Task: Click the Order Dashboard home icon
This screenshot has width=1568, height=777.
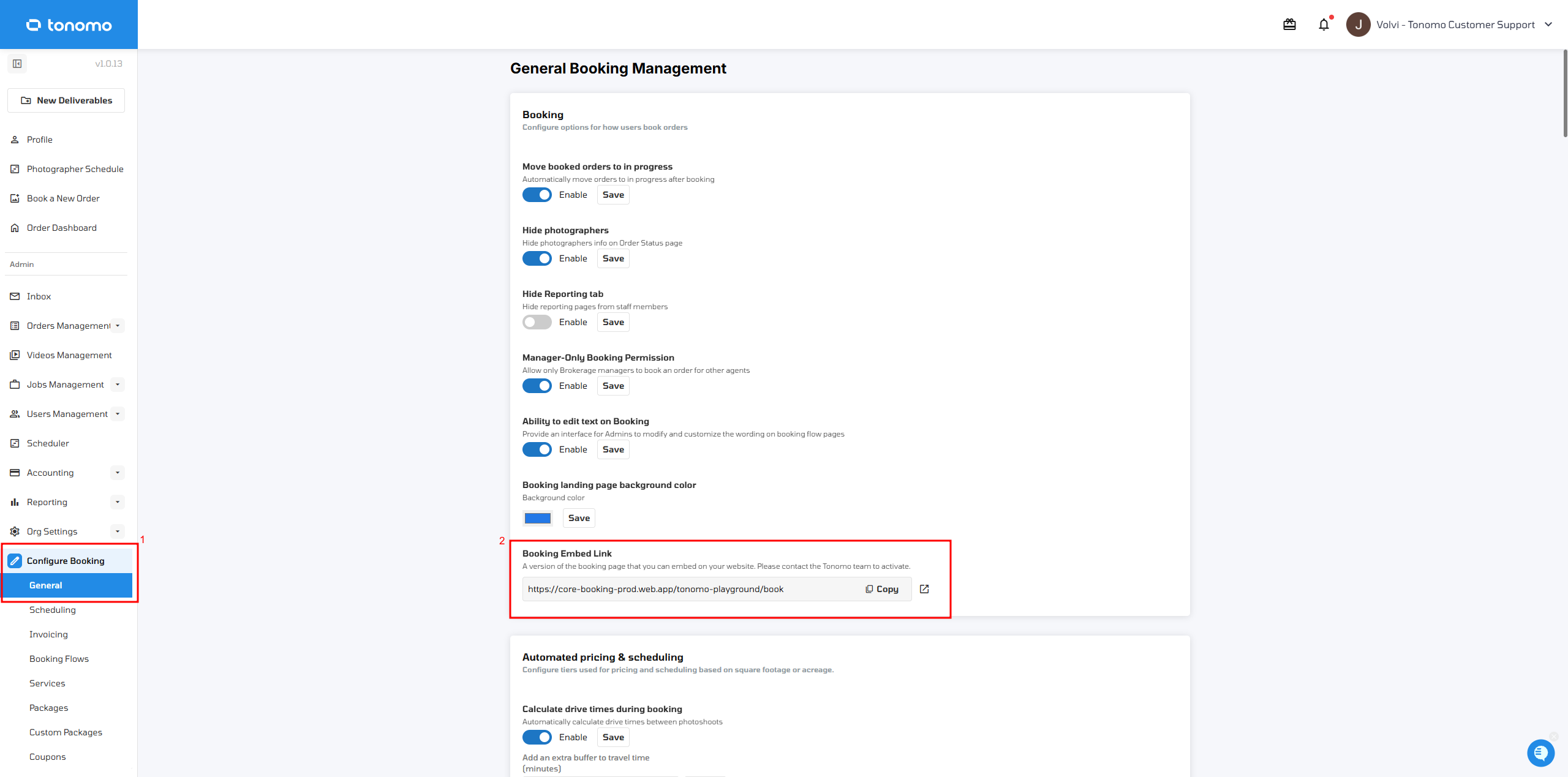Action: [x=15, y=228]
